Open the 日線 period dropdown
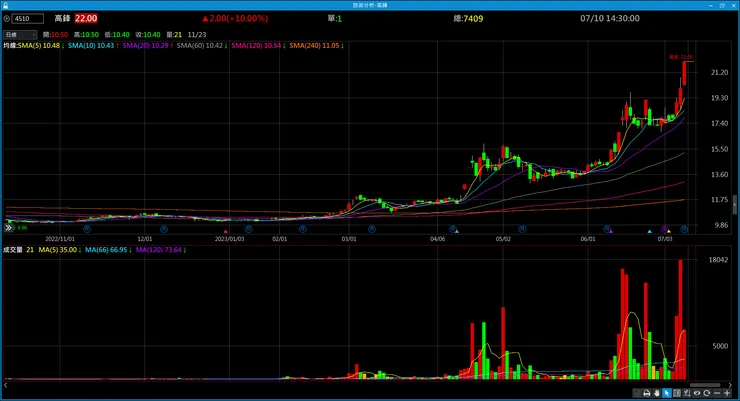Viewport: 740px width, 401px height. 20,34
